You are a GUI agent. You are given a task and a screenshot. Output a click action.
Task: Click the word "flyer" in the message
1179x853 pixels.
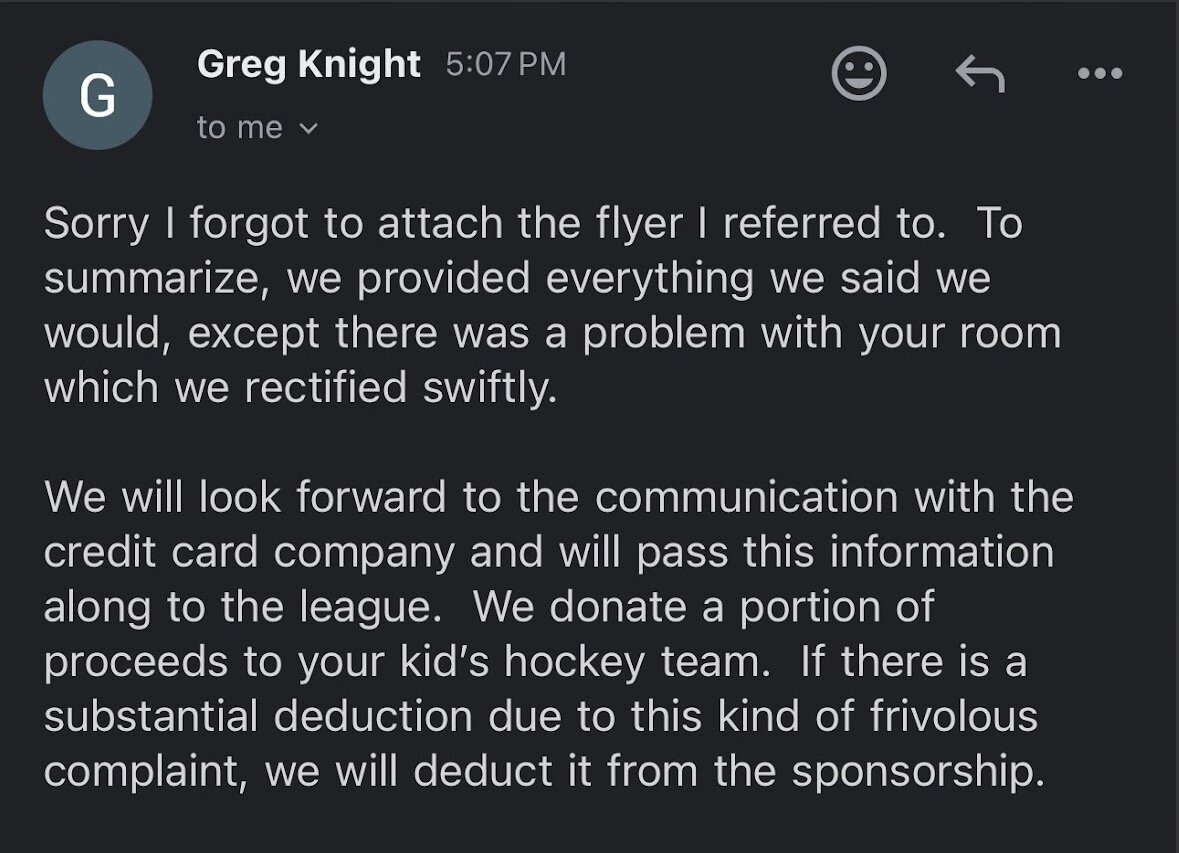tap(639, 223)
